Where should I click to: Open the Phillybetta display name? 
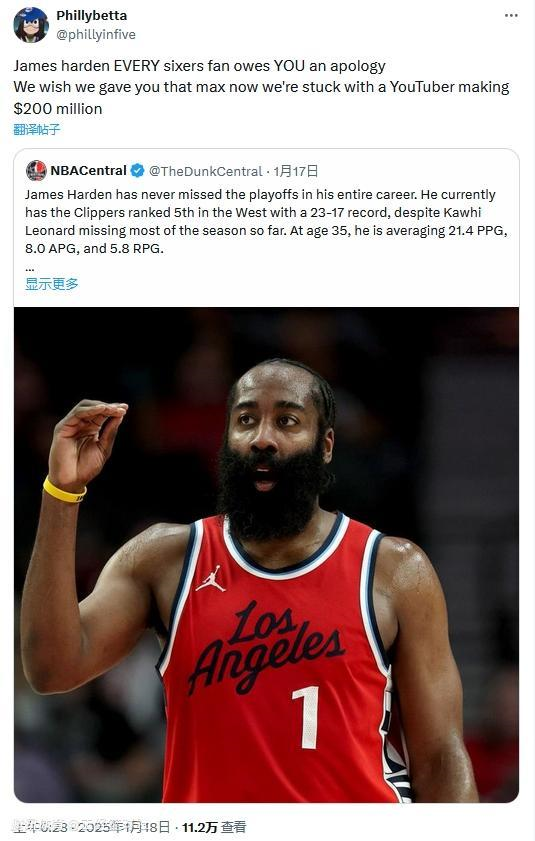[x=92, y=16]
